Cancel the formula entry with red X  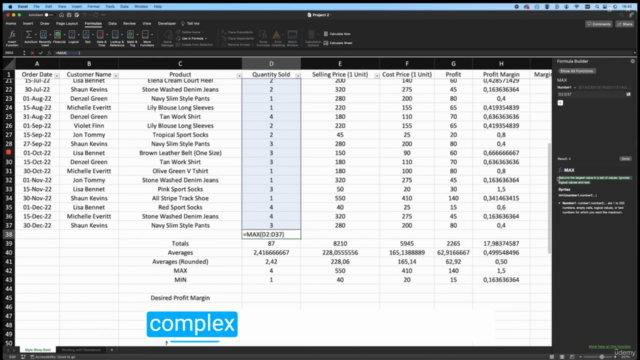tap(32, 53)
